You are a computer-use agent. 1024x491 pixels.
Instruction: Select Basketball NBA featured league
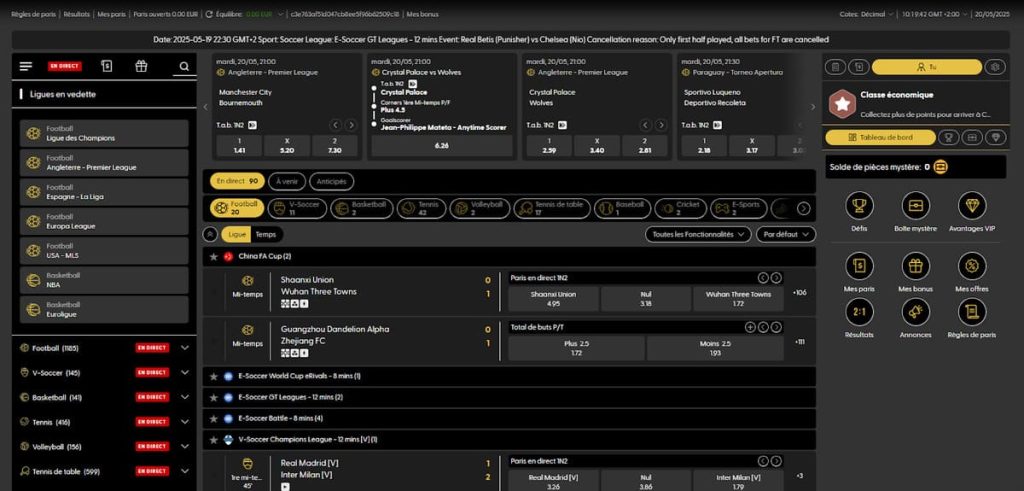(104, 280)
